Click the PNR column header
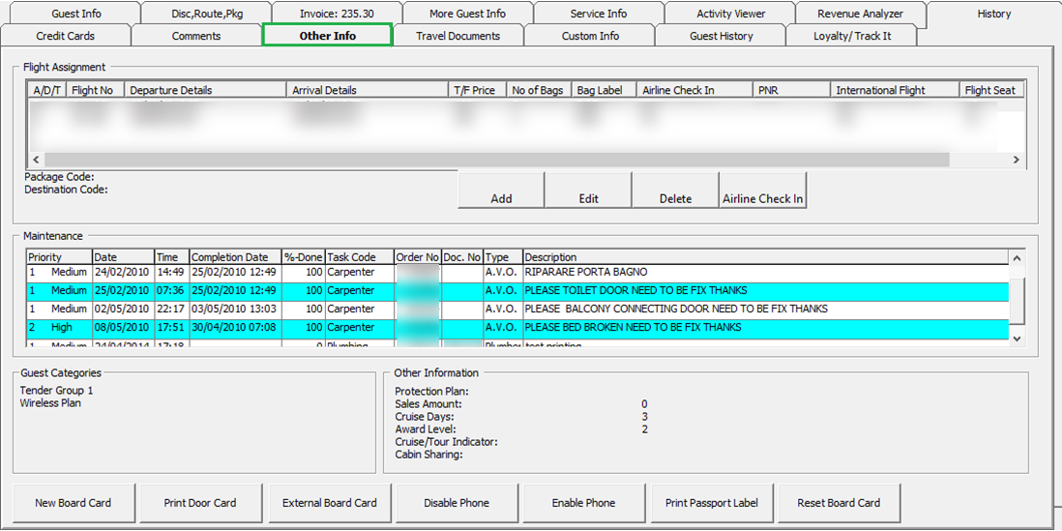 (x=792, y=90)
